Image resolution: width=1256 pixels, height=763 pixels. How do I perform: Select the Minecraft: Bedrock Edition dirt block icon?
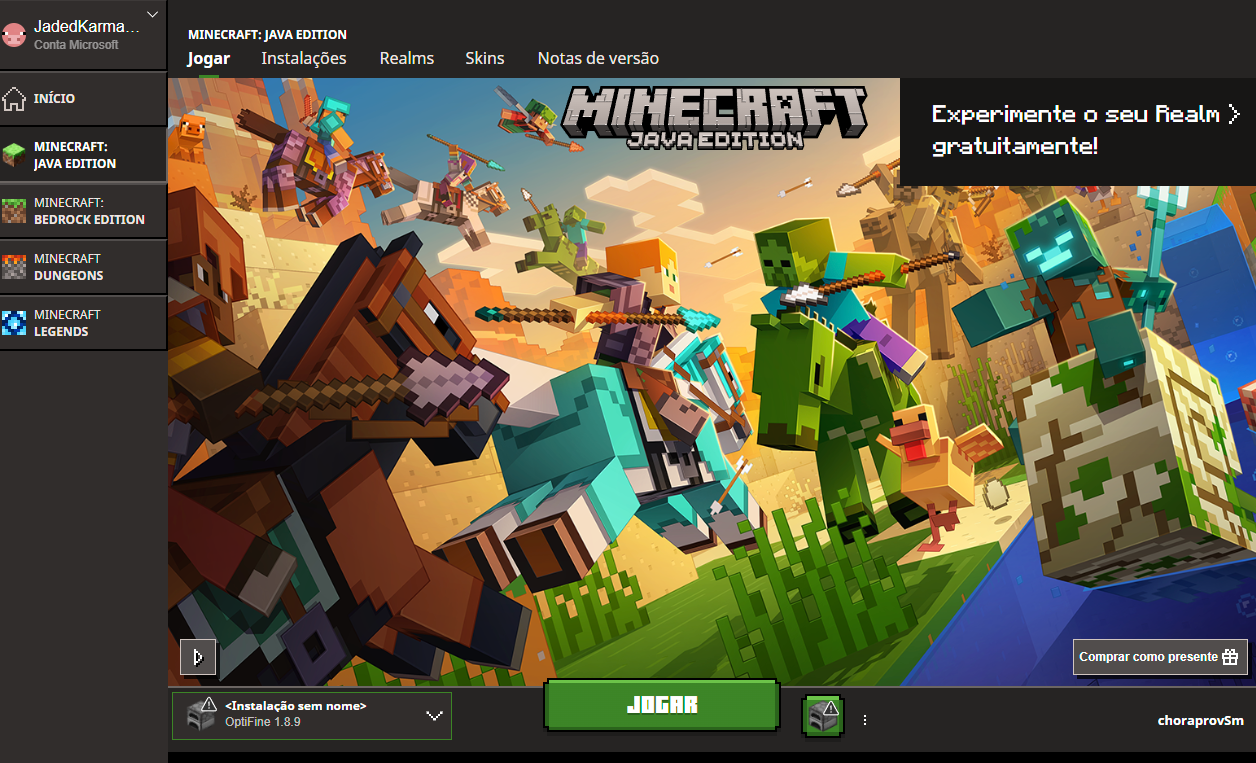[14, 211]
